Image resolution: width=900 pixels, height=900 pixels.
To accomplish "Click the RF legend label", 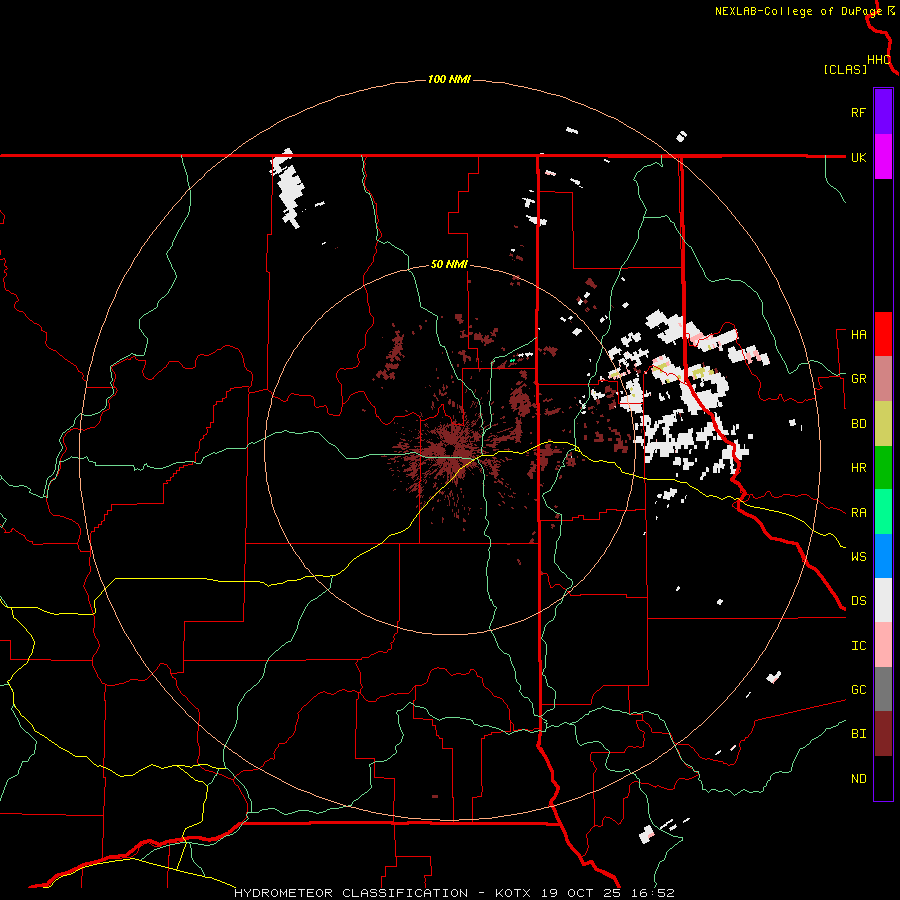I will point(858,112).
